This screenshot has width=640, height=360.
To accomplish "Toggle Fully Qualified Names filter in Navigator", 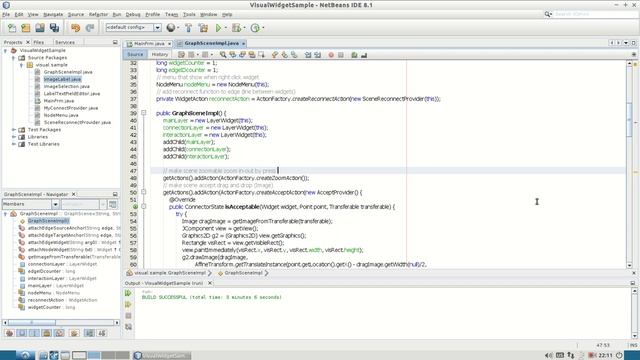I will pyautogui.click(x=74, y=333).
